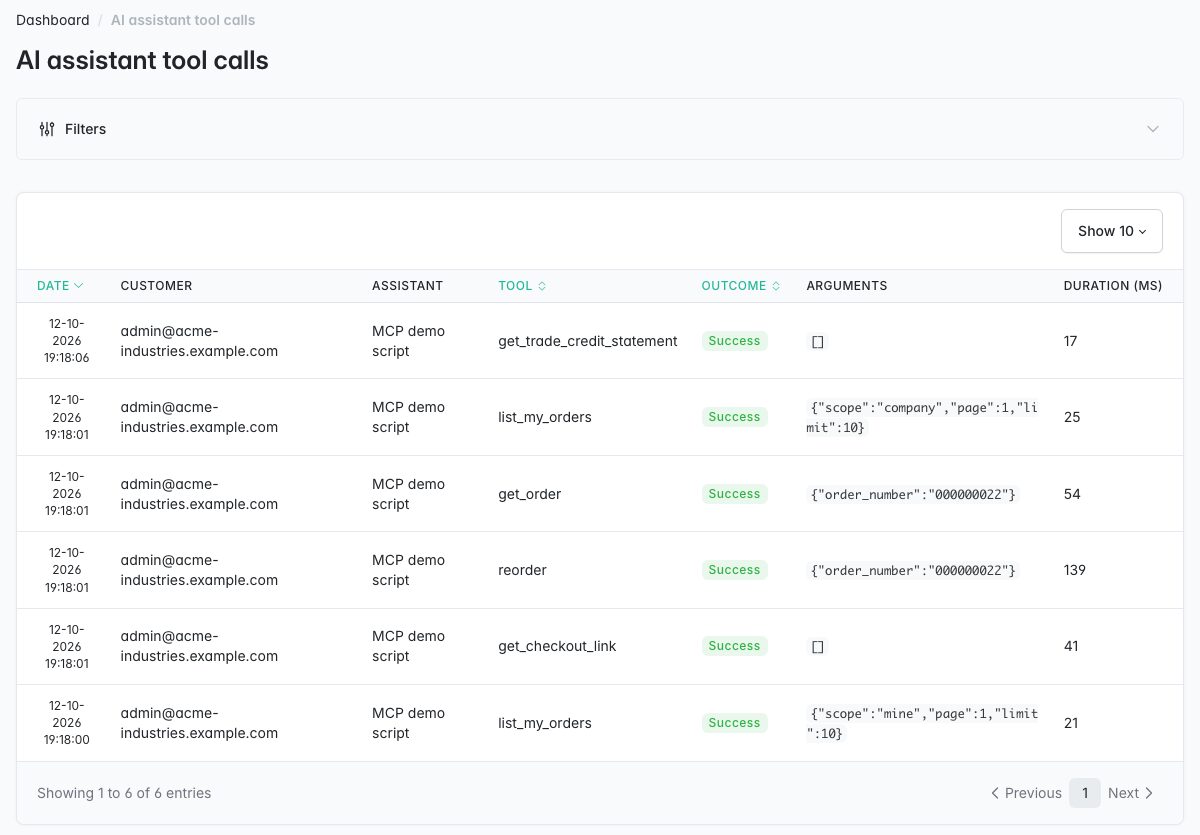Click empty arguments in get_trade_credit_statement row
The height and width of the screenshot is (835, 1200).
pos(817,342)
